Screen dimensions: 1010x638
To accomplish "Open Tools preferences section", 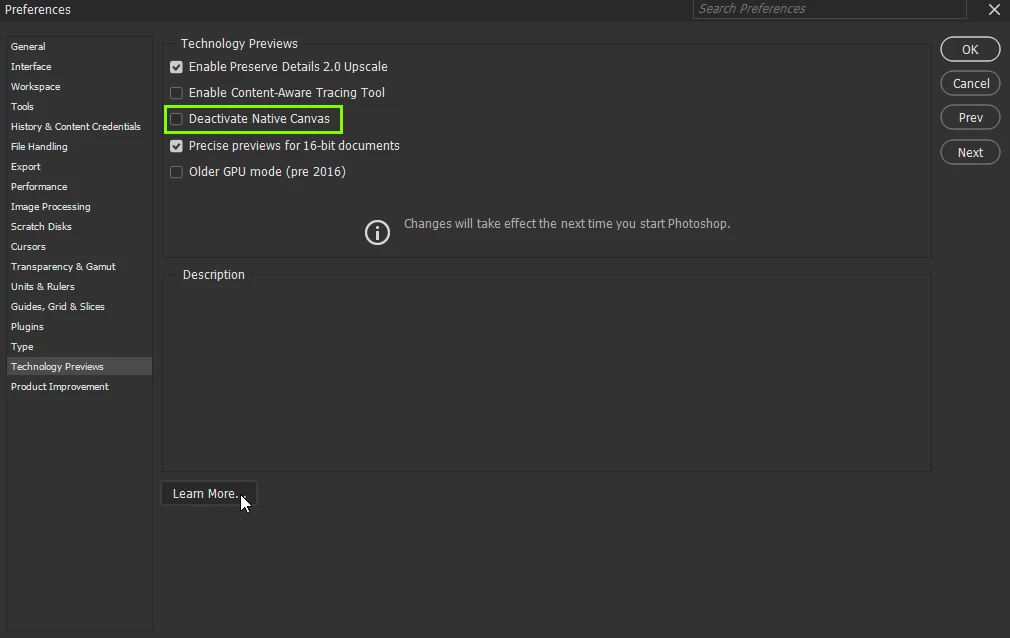I will coord(79,106).
